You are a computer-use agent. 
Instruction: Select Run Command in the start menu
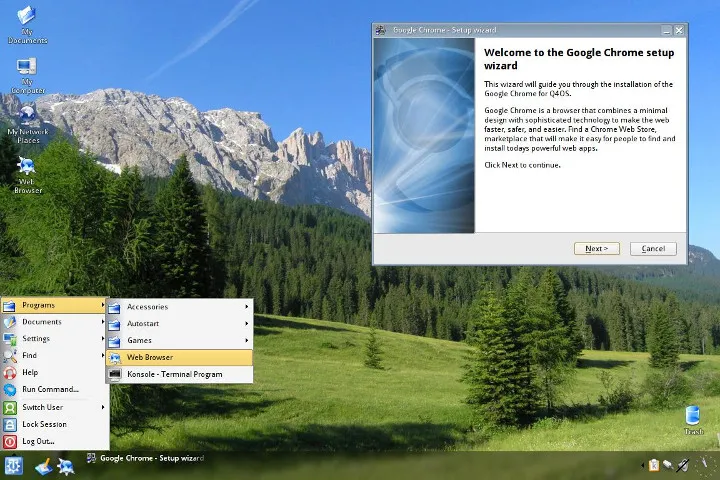point(54,390)
